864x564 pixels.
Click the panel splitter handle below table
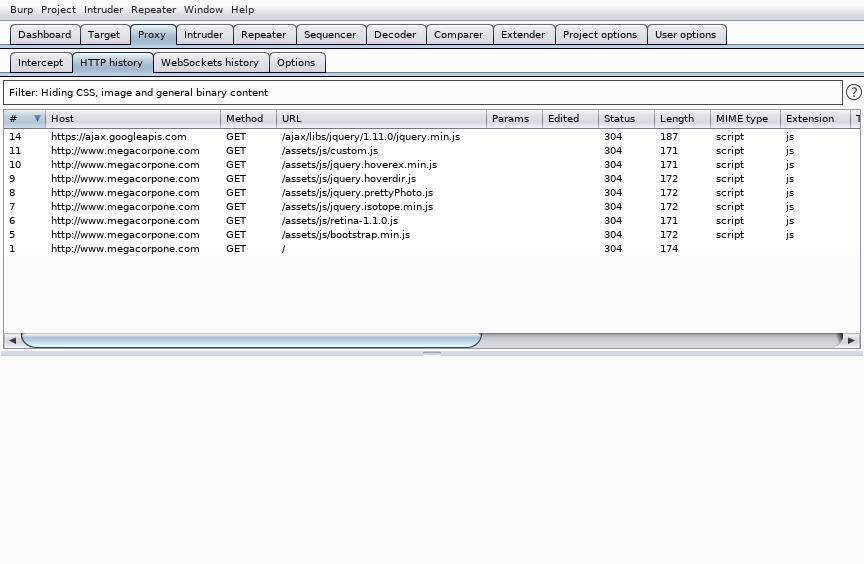[431, 353]
